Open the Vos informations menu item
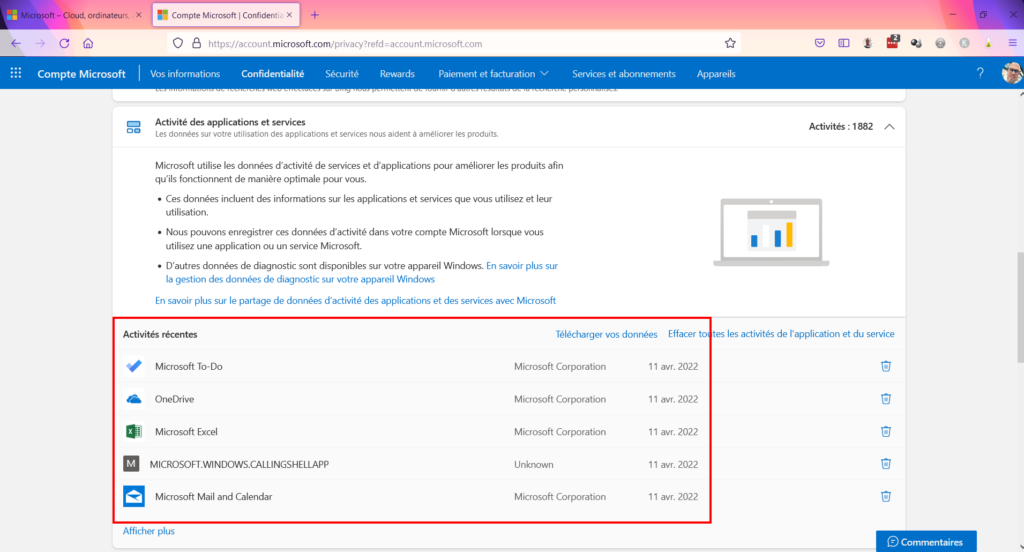 pos(185,74)
